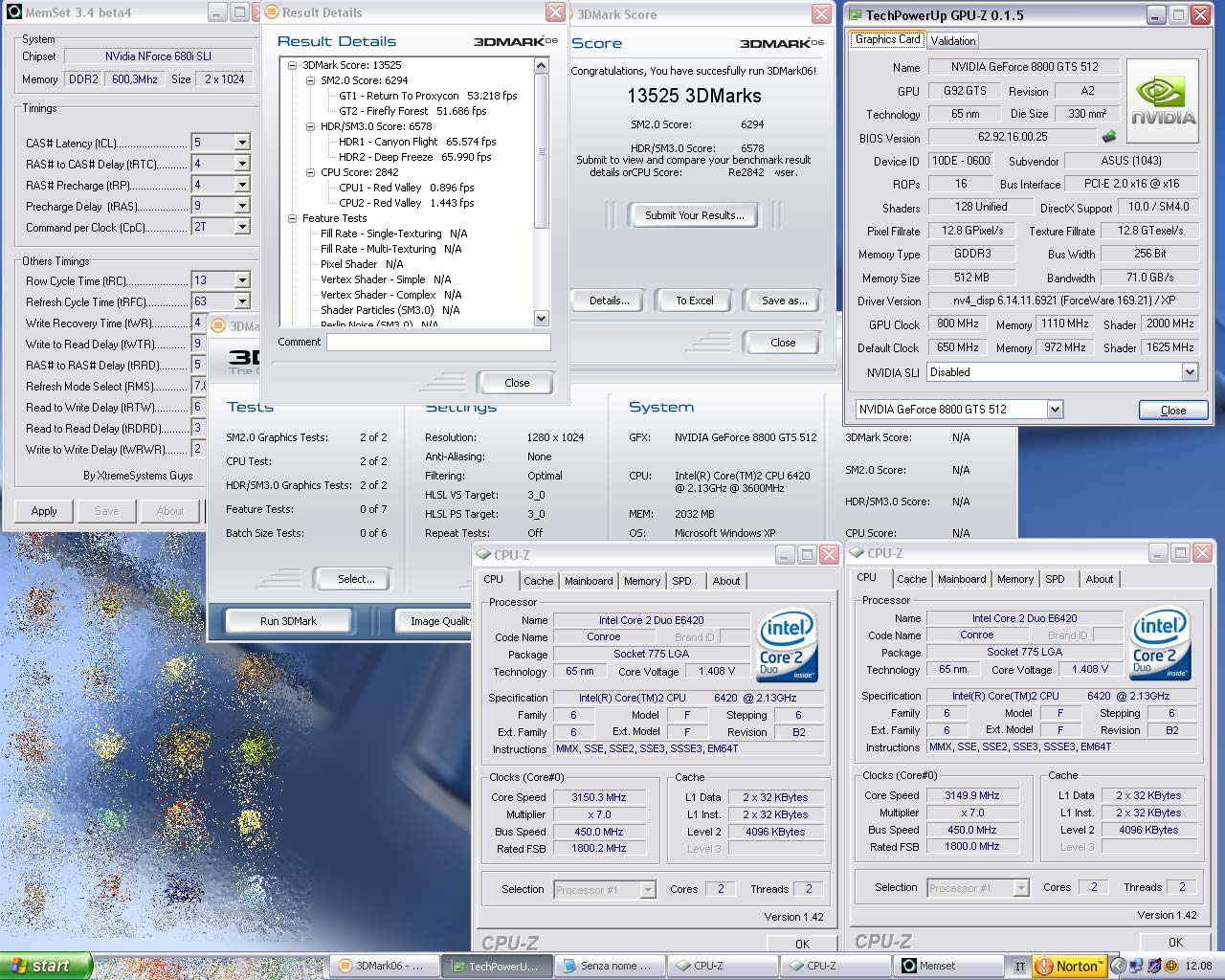The height and width of the screenshot is (980, 1225).
Task: Click Select button under Tests
Action: (356, 579)
